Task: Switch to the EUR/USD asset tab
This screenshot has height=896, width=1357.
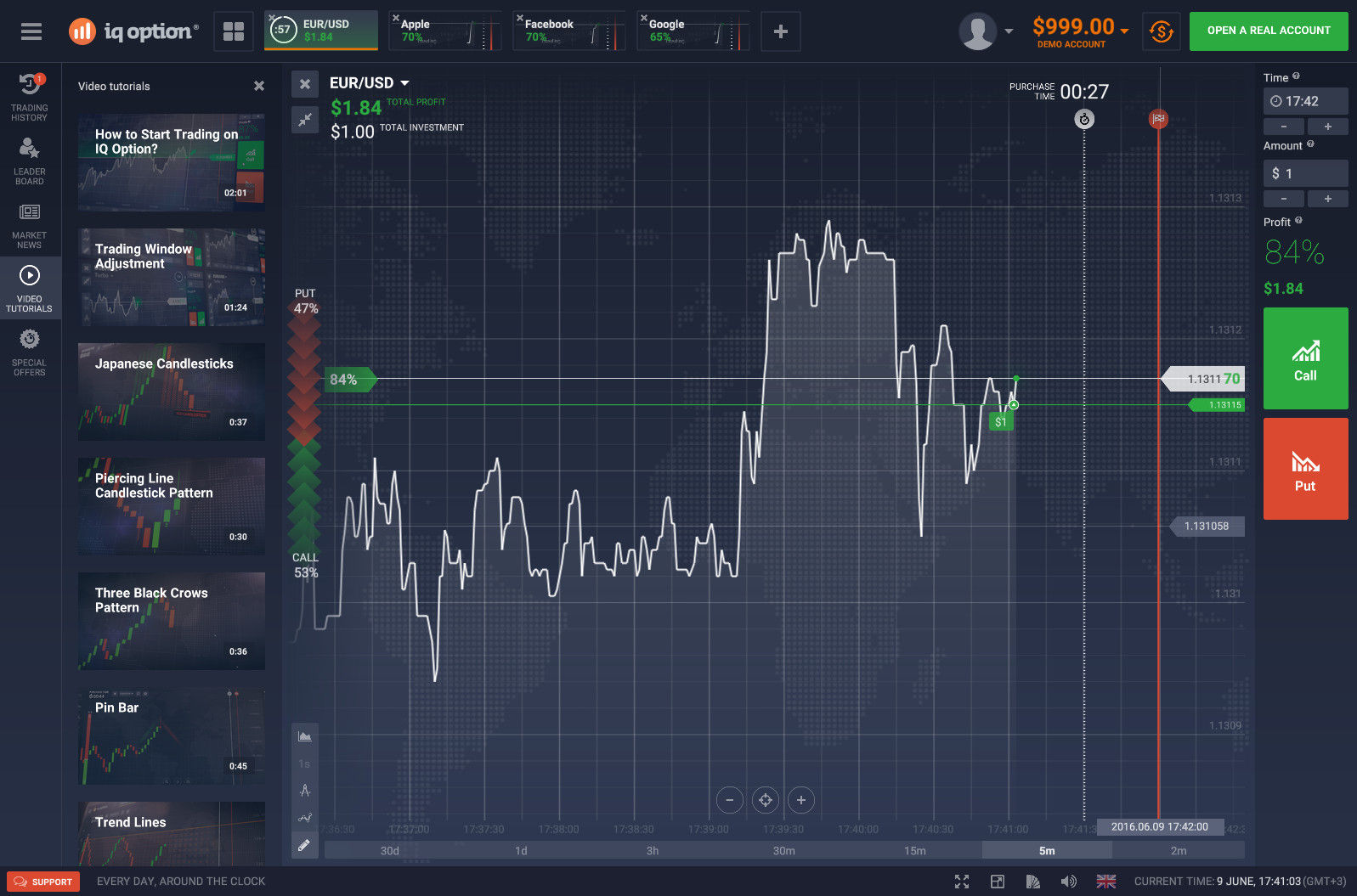Action: (321, 31)
